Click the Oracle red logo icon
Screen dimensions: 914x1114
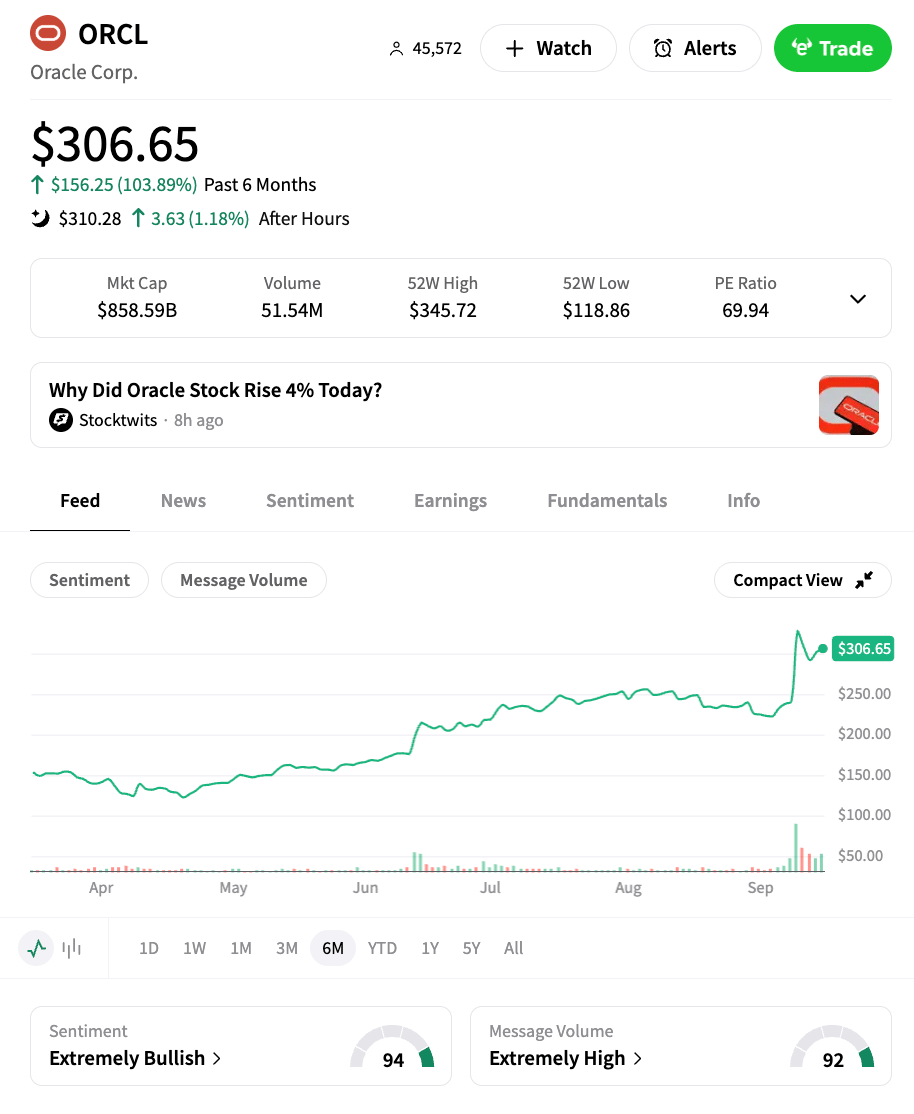coord(48,34)
